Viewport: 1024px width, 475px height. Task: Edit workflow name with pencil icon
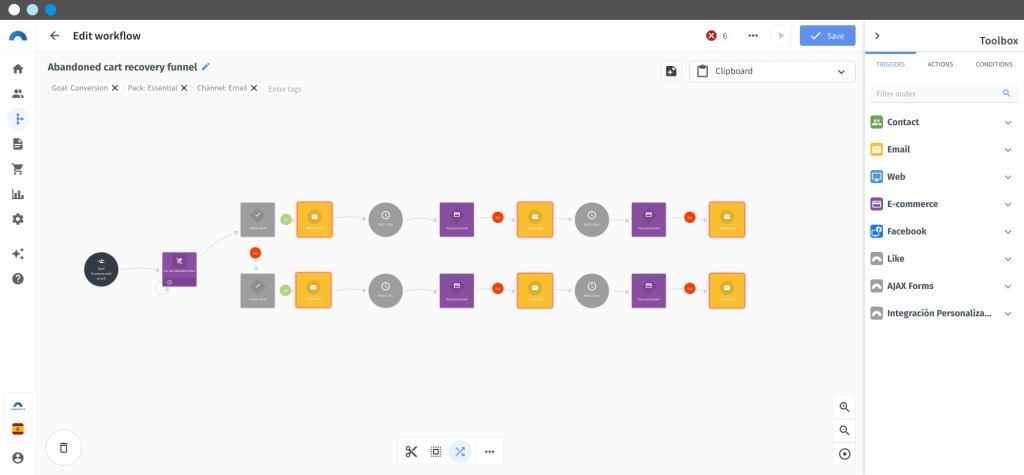[x=206, y=67]
